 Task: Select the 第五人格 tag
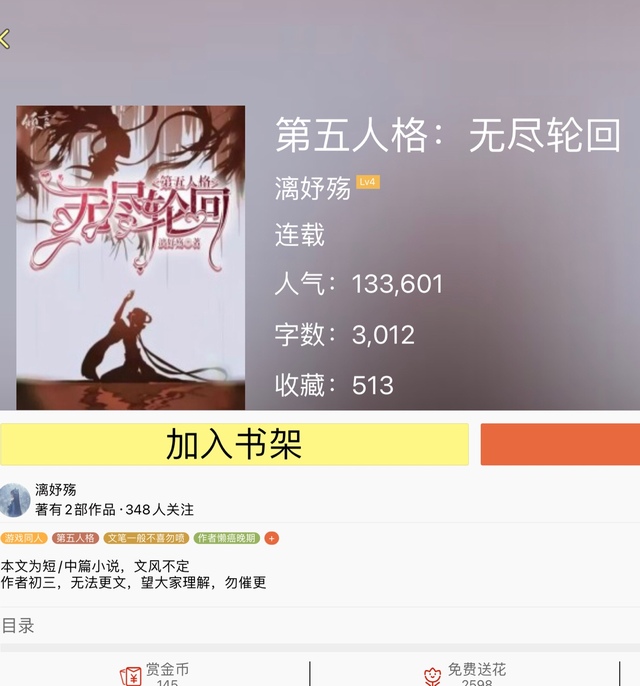pyautogui.click(x=75, y=538)
